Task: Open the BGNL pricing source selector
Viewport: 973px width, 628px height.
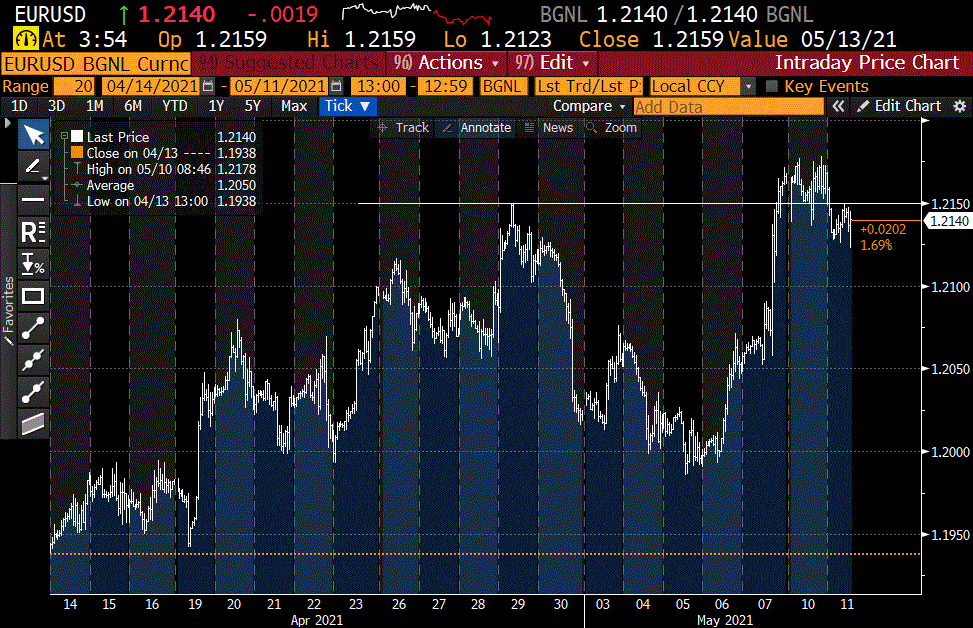Action: pos(503,86)
